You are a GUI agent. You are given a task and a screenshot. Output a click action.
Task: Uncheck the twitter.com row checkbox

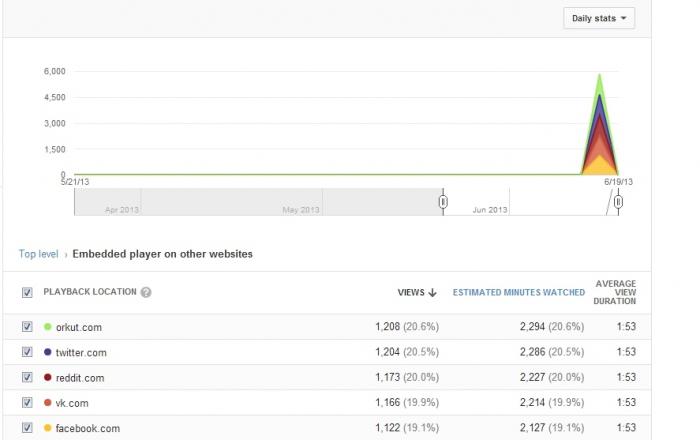(x=27, y=352)
